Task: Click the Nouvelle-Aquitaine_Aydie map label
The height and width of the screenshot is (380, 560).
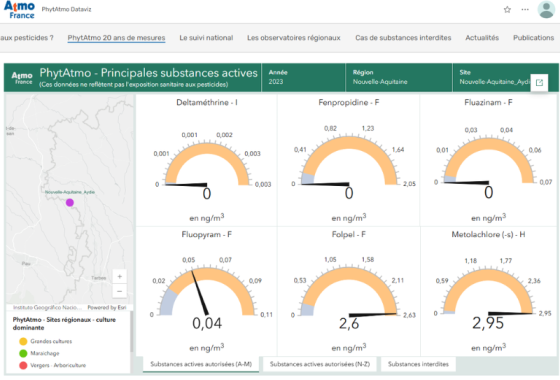Action: (70, 192)
